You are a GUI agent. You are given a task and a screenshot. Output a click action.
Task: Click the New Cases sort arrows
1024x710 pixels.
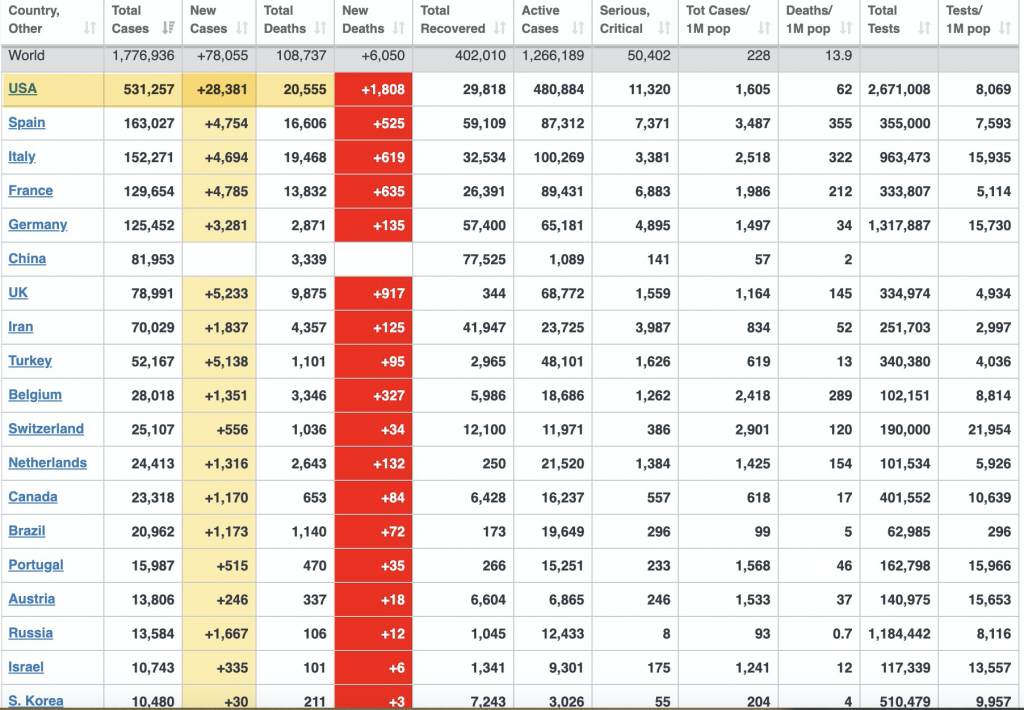click(x=244, y=29)
